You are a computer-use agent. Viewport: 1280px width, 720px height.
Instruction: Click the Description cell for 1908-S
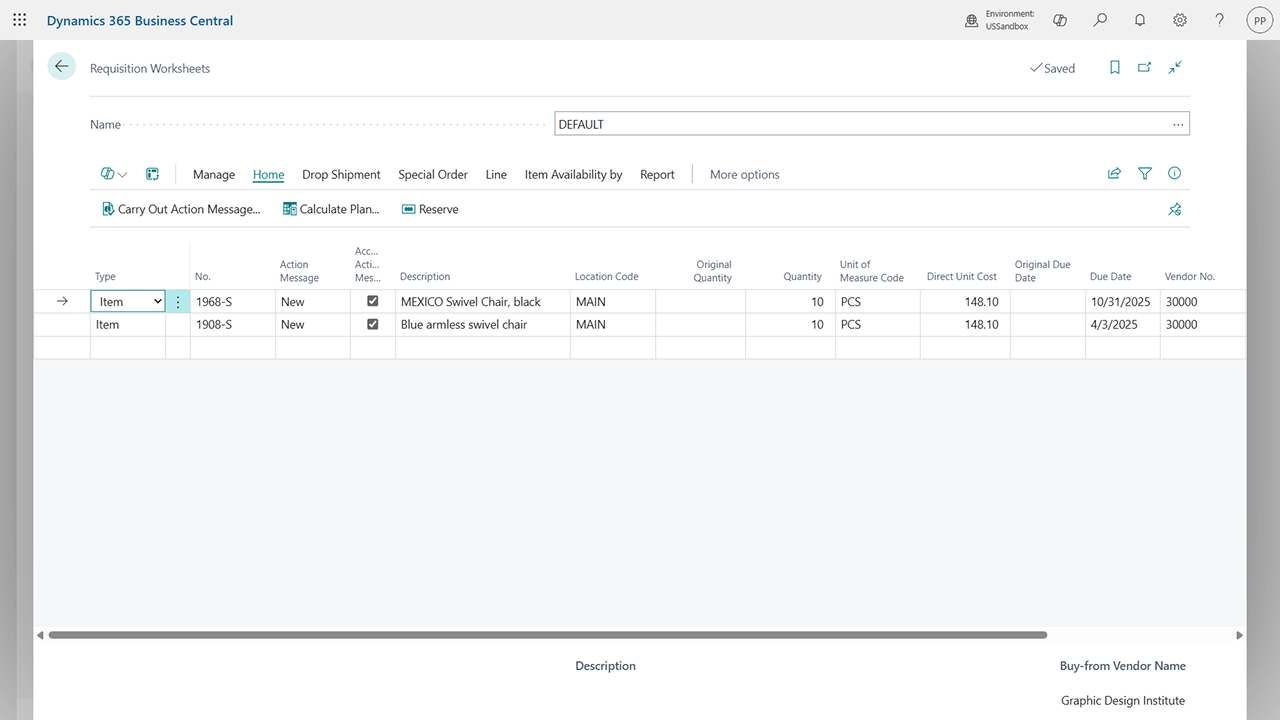[482, 324]
